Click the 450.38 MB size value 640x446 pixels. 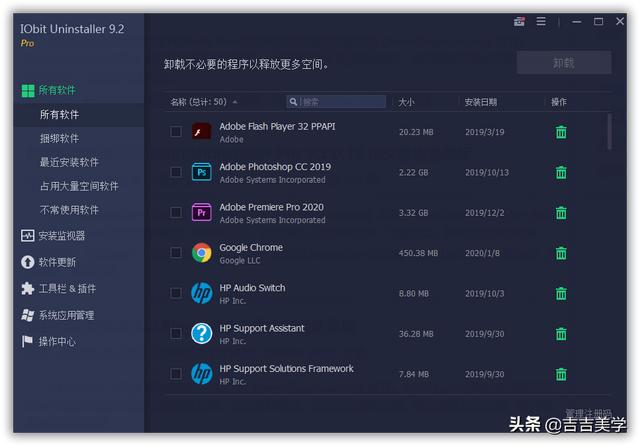pyautogui.click(x=418, y=253)
